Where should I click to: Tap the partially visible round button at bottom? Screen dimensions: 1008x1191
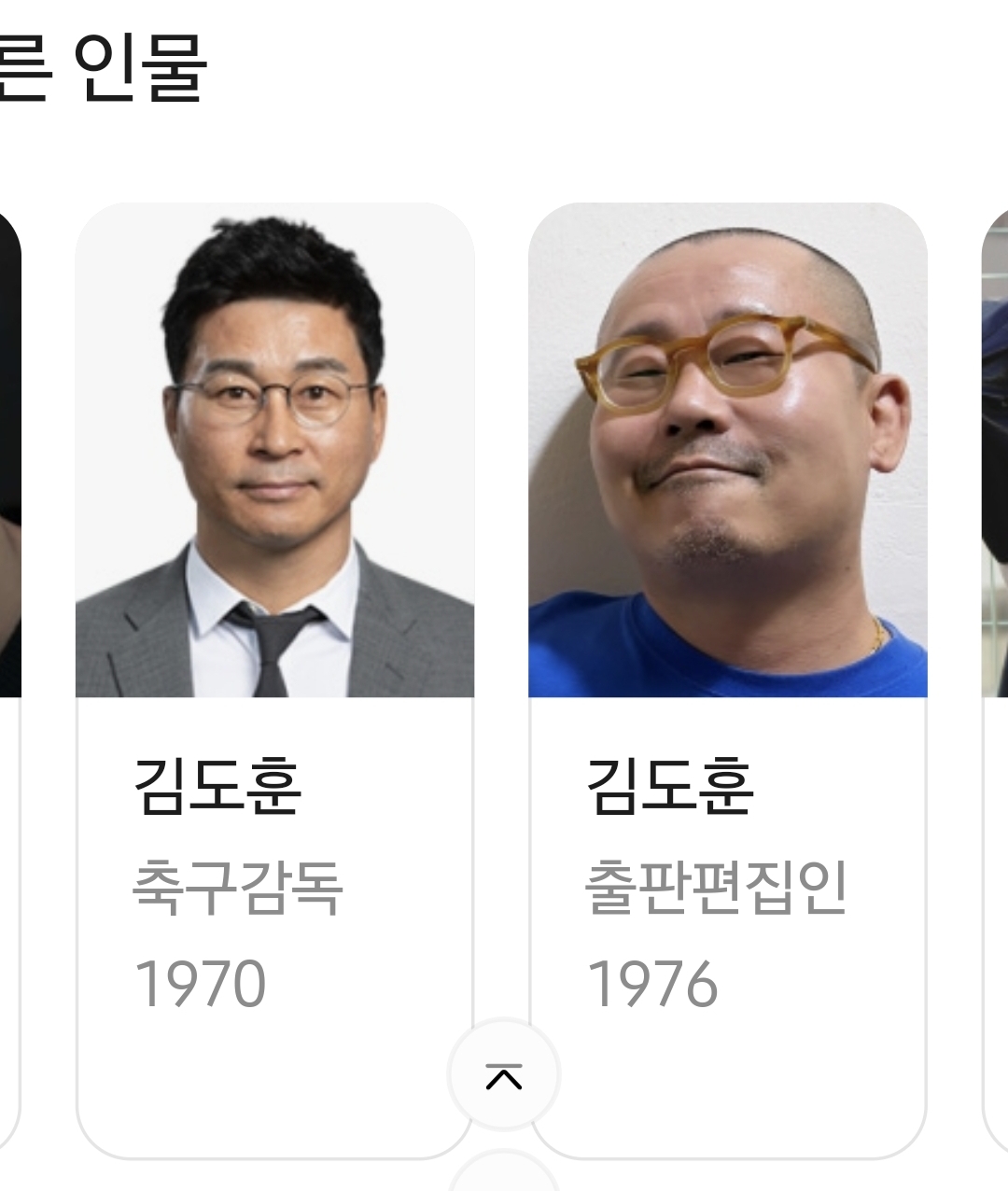504,1171
